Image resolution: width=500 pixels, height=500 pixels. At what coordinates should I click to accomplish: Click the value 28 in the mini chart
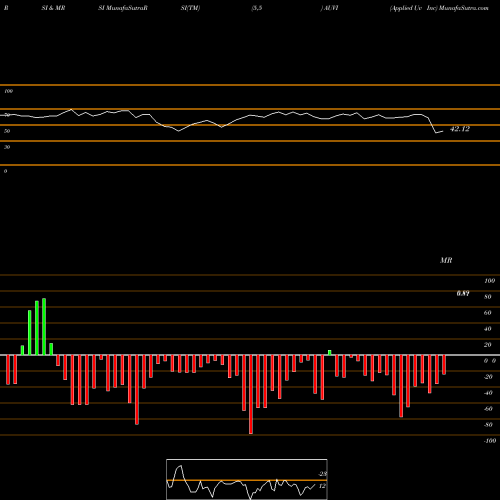click(323, 474)
